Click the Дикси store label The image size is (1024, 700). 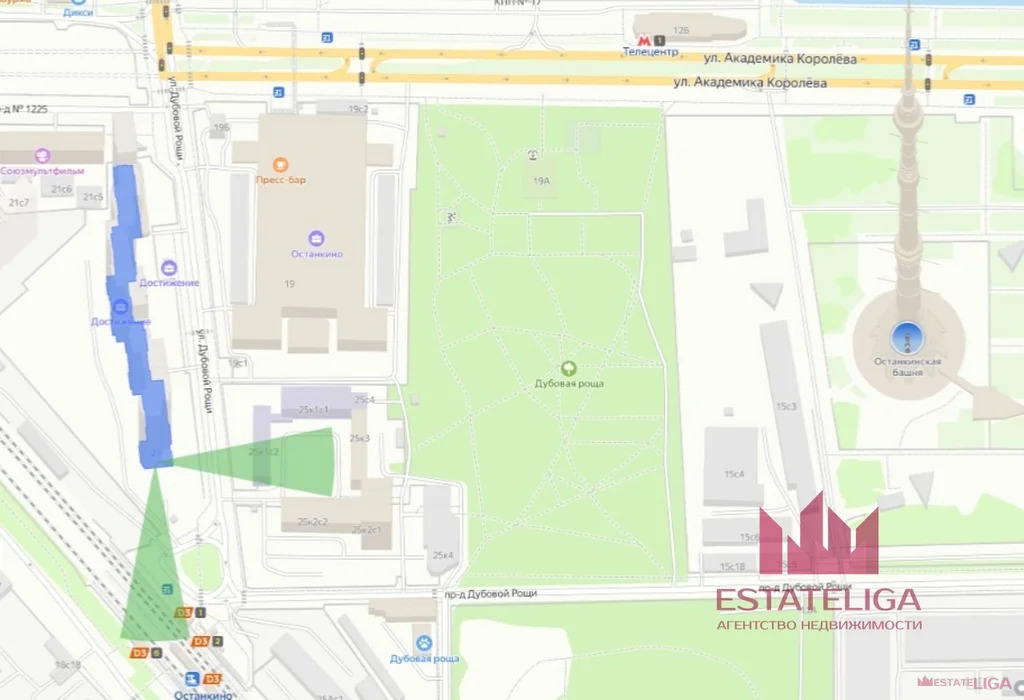76,11
